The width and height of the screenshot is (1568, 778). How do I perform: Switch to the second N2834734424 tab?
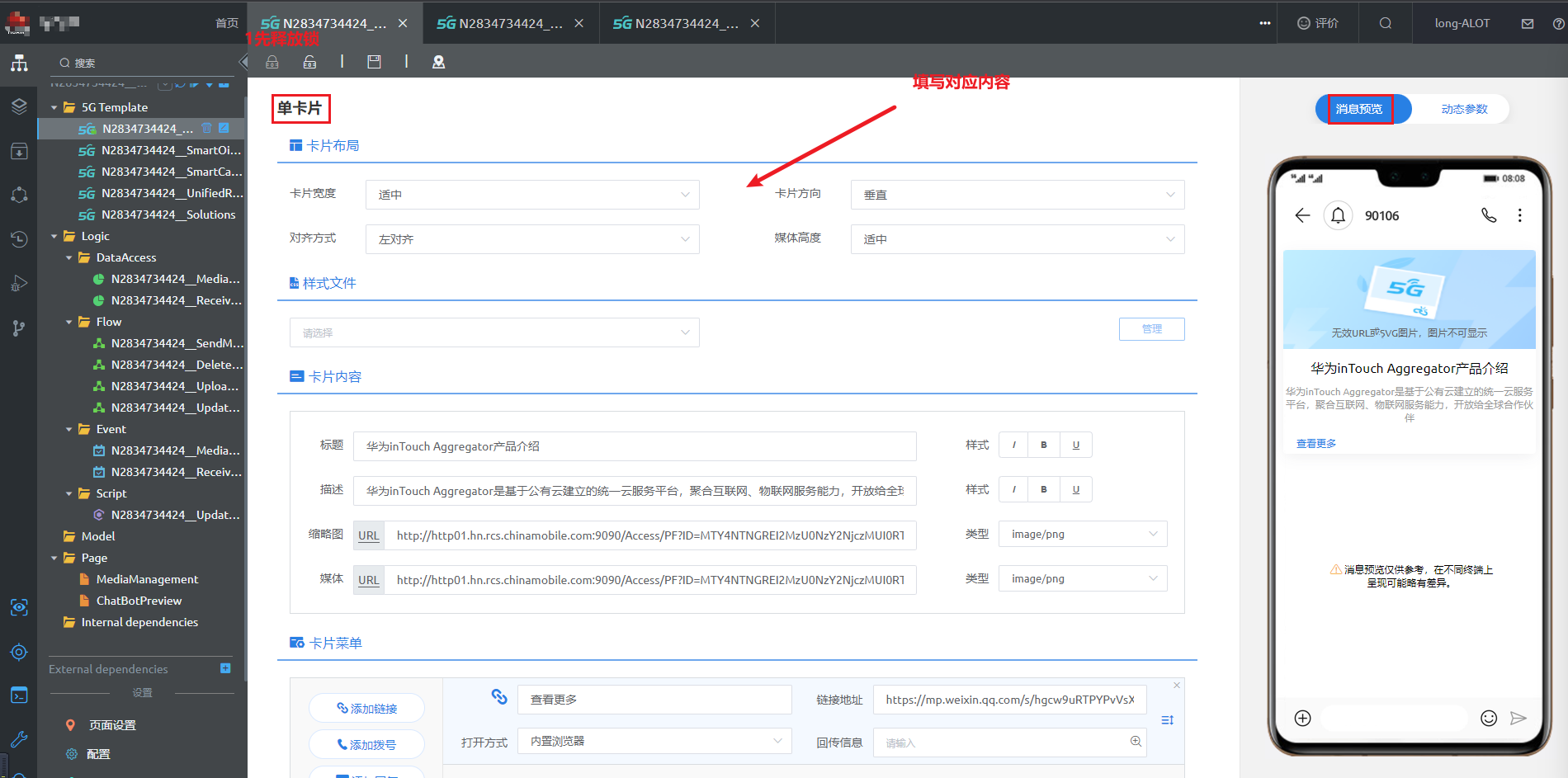click(511, 23)
